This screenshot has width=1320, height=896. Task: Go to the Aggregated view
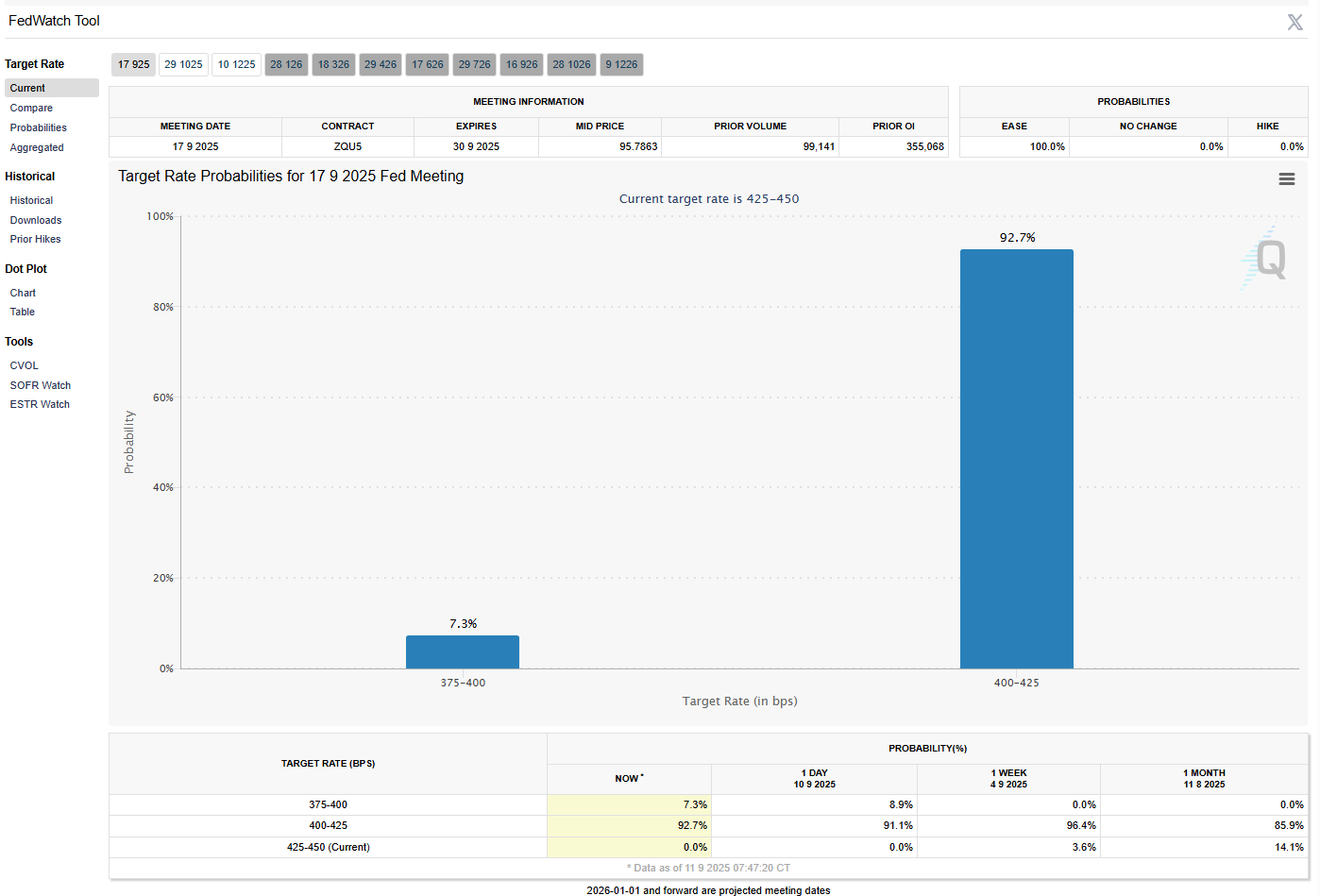tap(37, 147)
